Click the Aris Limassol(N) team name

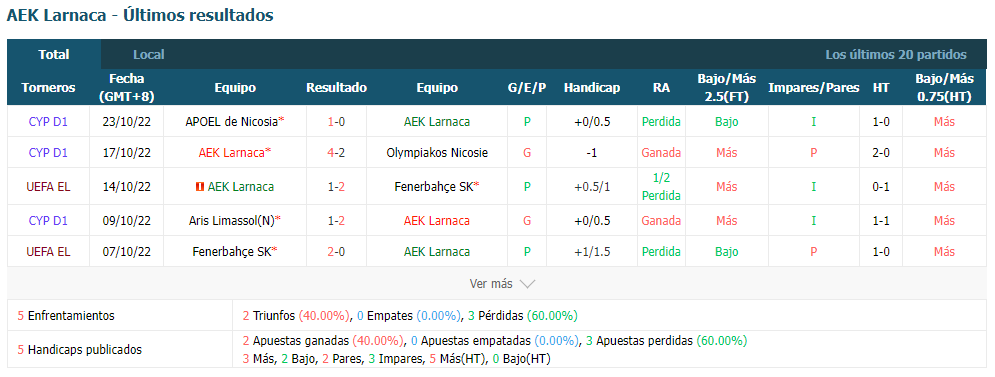[x=232, y=220]
